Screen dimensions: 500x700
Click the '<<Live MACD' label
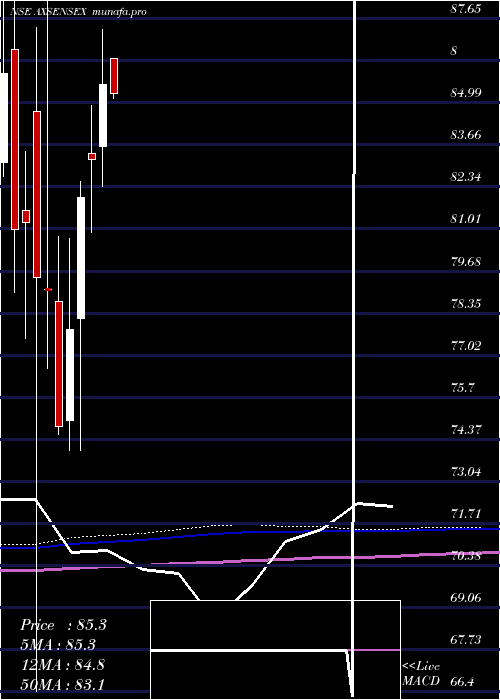pyautogui.click(x=421, y=673)
